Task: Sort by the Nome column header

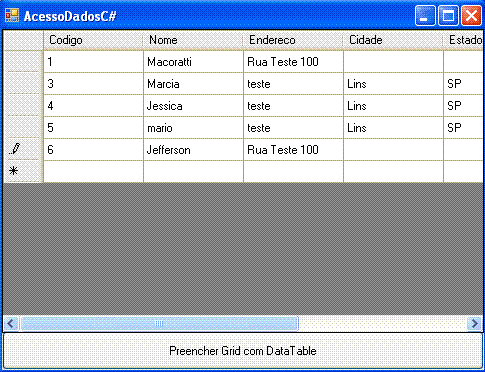Action: pyautogui.click(x=193, y=40)
